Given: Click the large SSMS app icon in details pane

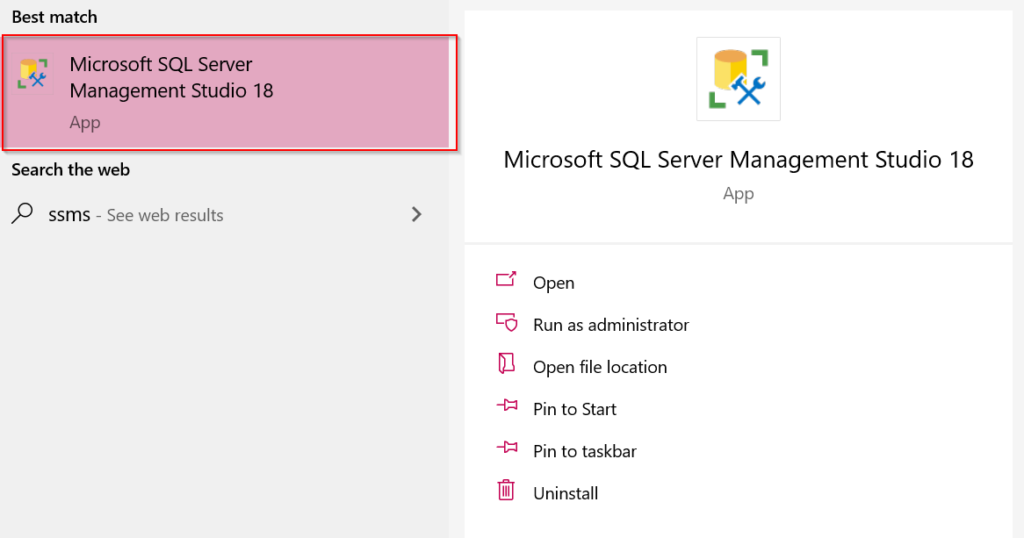Looking at the screenshot, I should [738, 79].
